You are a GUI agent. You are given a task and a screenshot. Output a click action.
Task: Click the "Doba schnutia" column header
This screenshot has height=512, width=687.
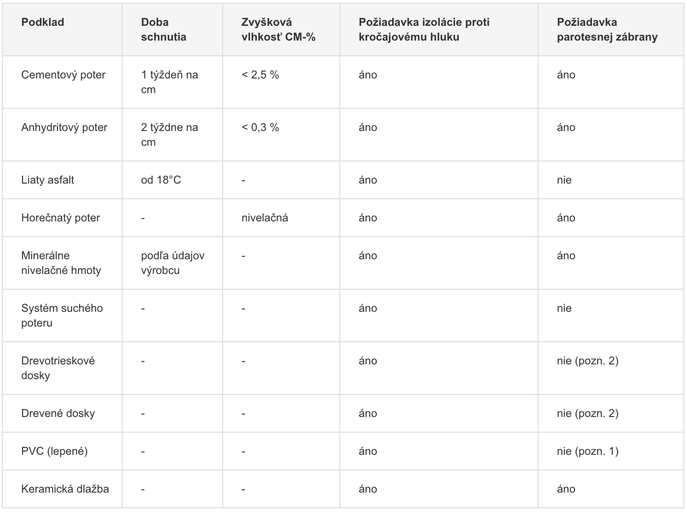click(162, 30)
